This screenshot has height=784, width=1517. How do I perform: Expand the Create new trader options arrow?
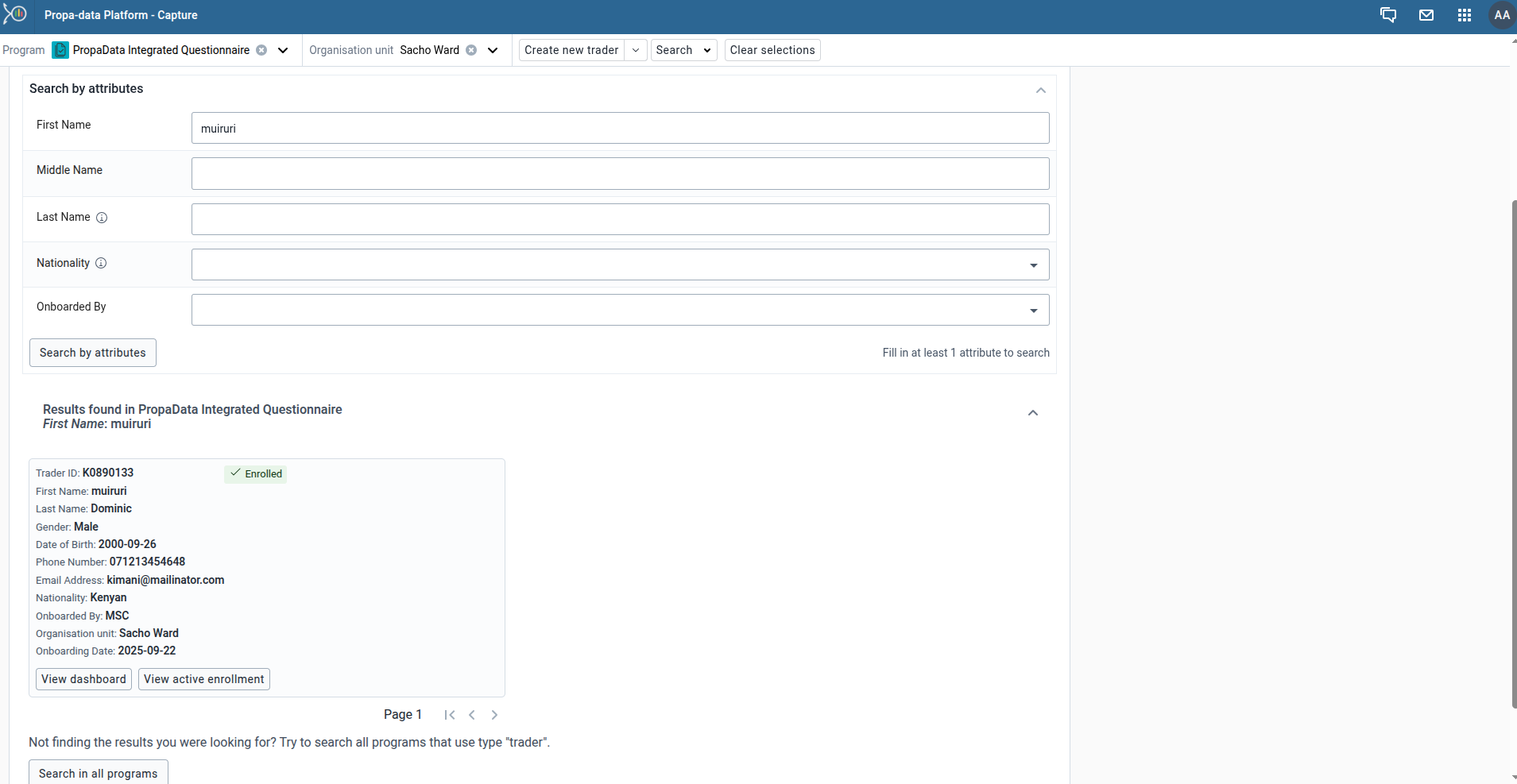click(x=636, y=50)
